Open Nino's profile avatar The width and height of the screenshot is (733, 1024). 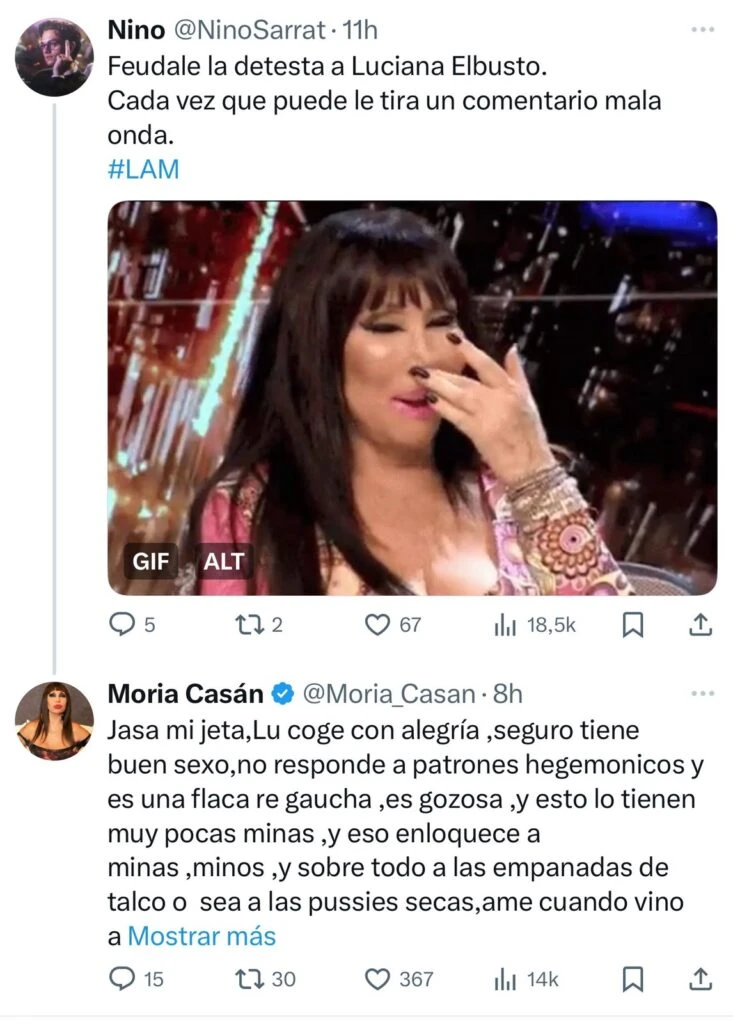(x=55, y=56)
